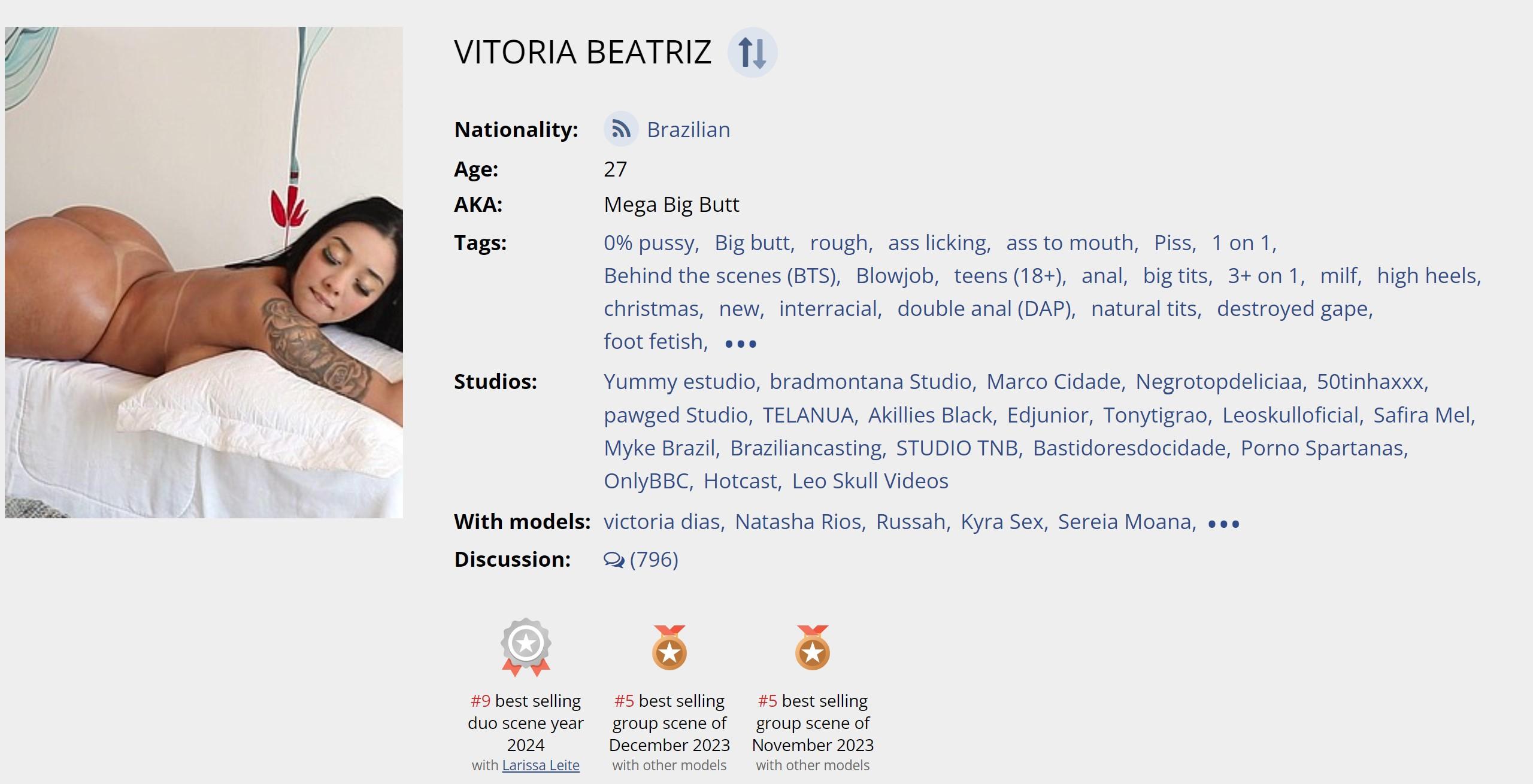The width and height of the screenshot is (1533, 784).
Task: Expand the full With models list
Action: tap(1223, 524)
